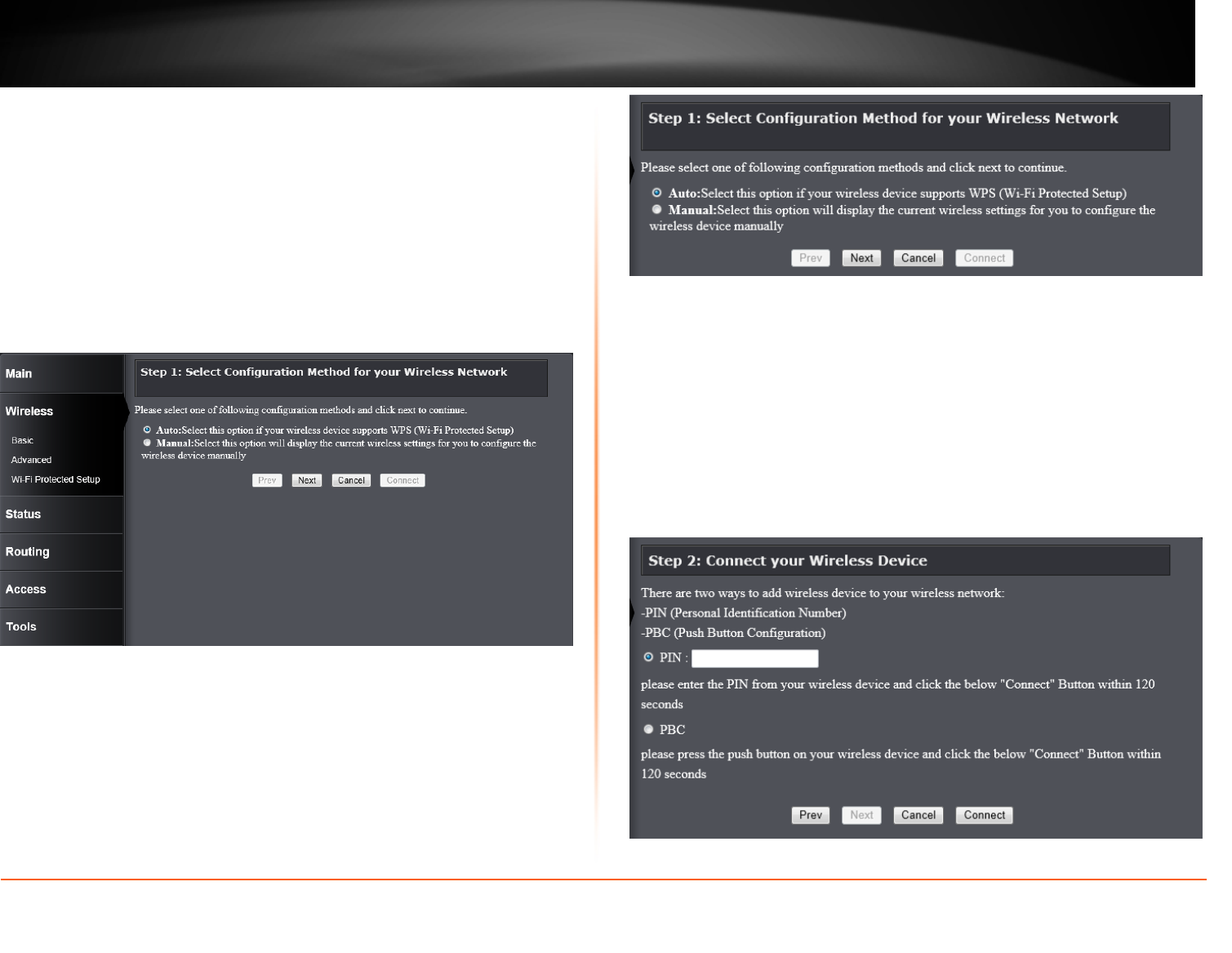The width and height of the screenshot is (1232, 953).
Task: Open the Tools sidebar section
Action: [61, 627]
